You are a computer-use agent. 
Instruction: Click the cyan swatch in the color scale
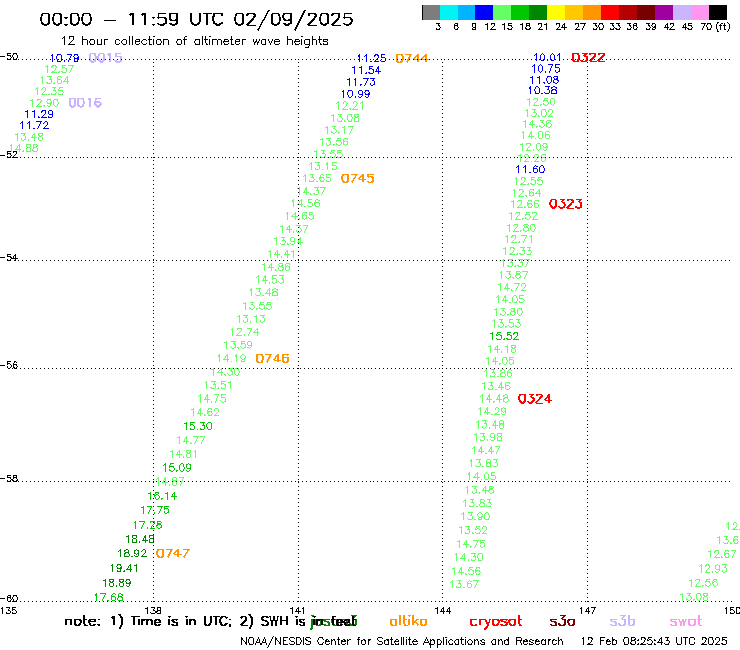pyautogui.click(x=449, y=12)
